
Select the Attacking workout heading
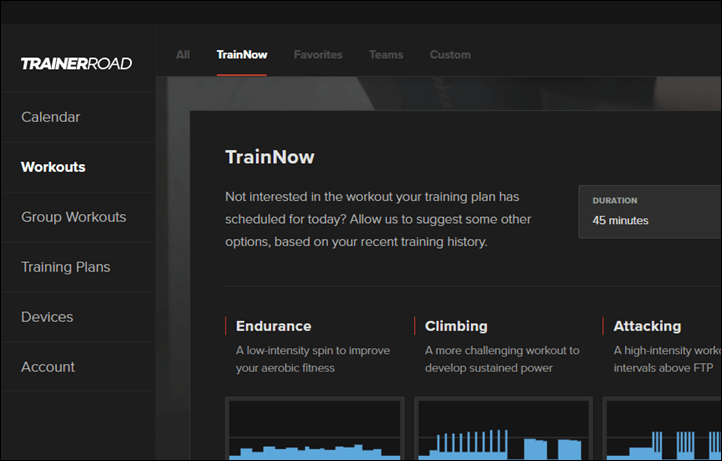(647, 326)
